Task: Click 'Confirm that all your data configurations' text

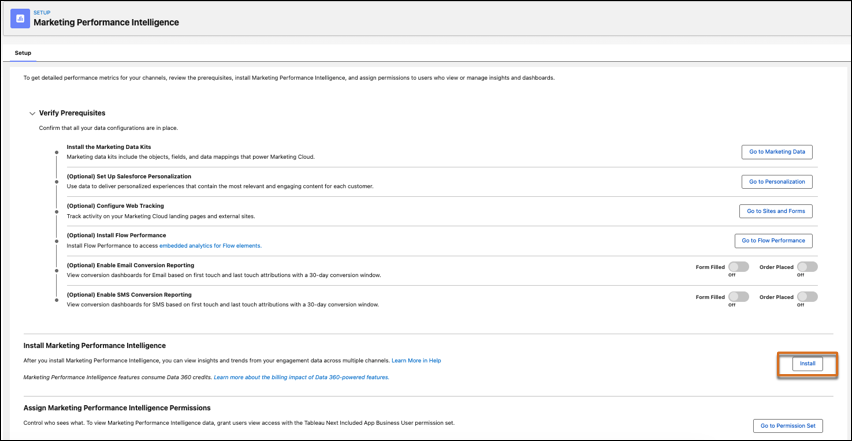Action: click(x=108, y=128)
